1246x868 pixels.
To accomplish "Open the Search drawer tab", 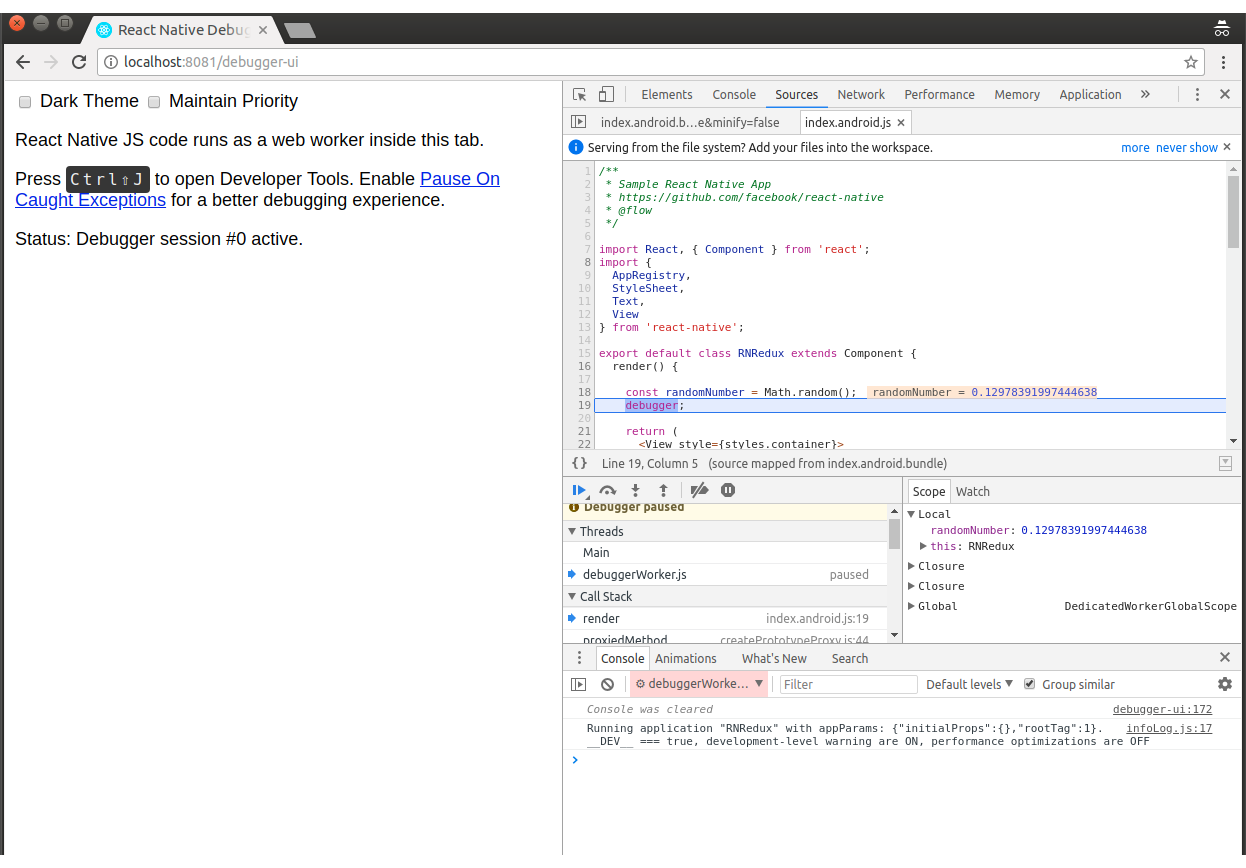I will click(849, 658).
